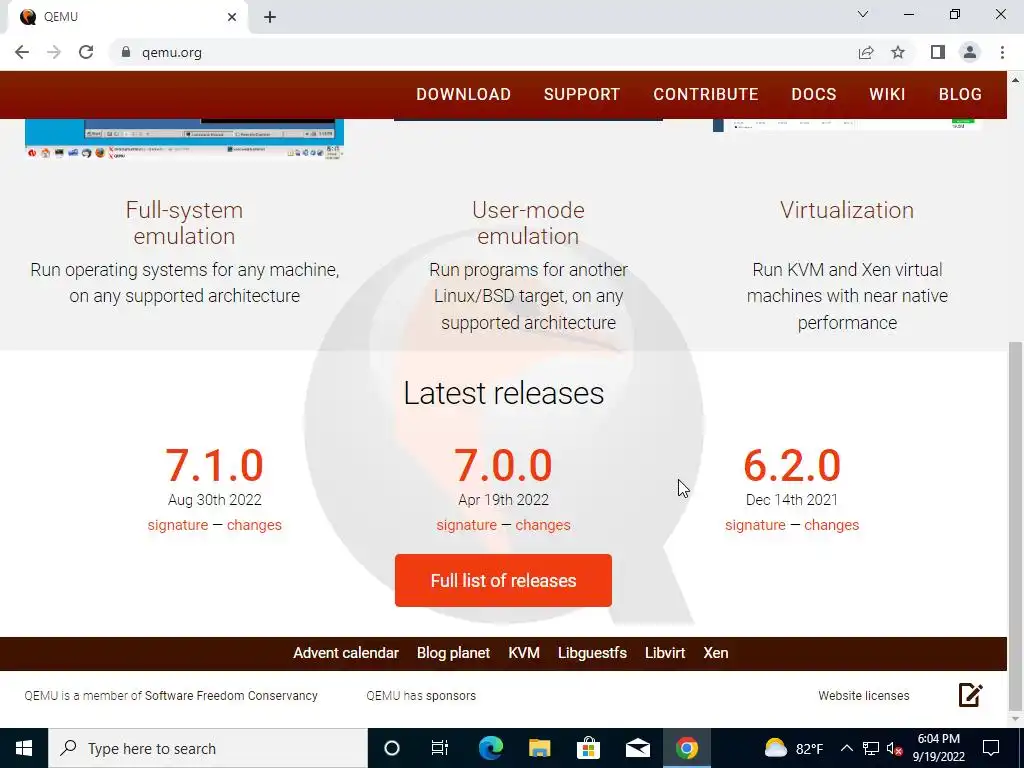The height and width of the screenshot is (768, 1024).
Task: Open changes link for 7.1.0
Action: click(x=254, y=525)
